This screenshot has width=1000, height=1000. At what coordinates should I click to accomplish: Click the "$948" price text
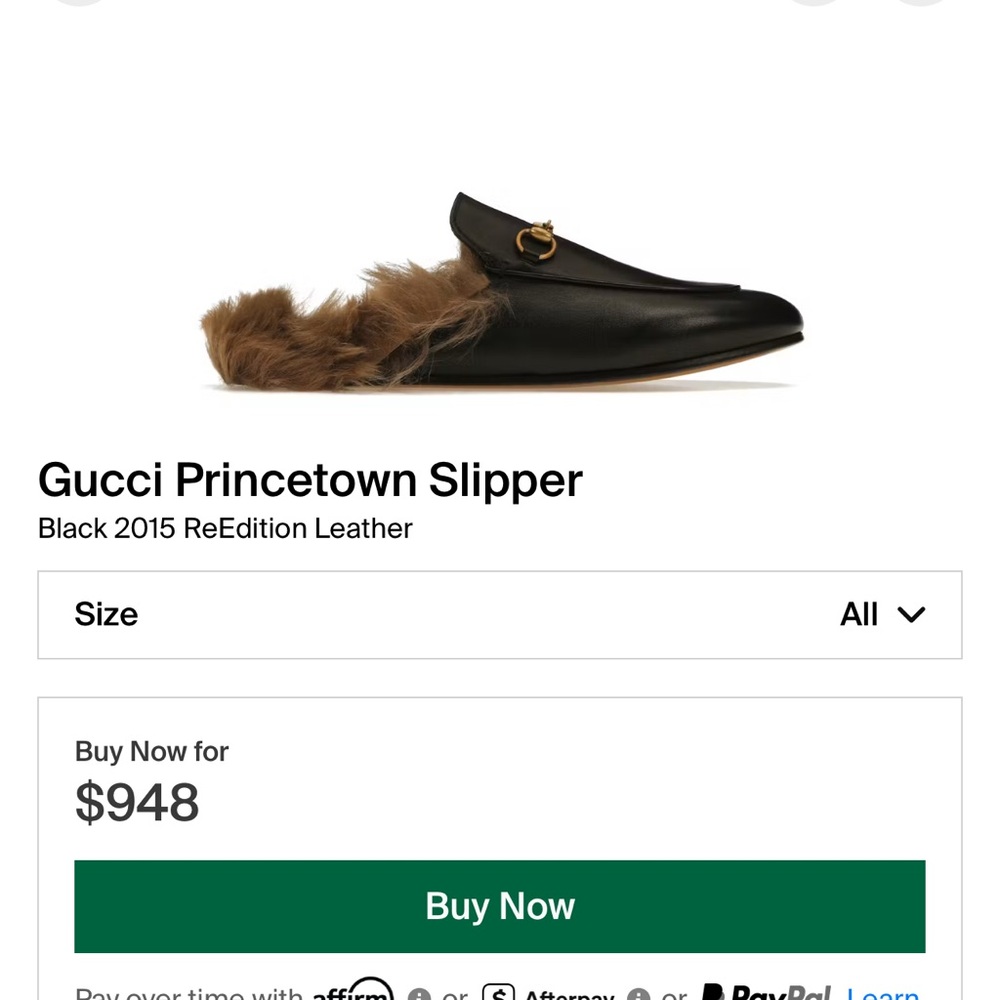[136, 800]
